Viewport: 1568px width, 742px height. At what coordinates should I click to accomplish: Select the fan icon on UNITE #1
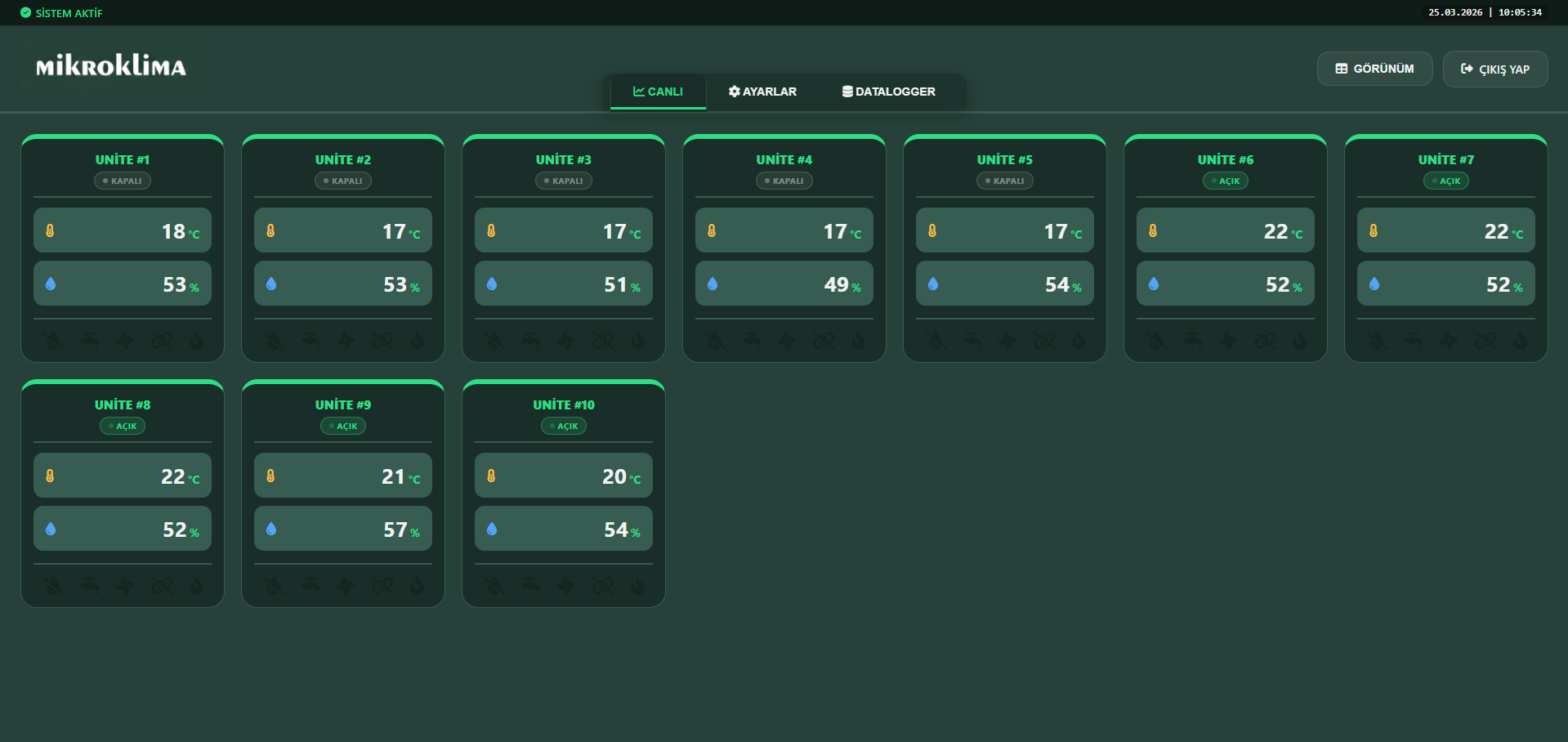pyautogui.click(x=125, y=341)
